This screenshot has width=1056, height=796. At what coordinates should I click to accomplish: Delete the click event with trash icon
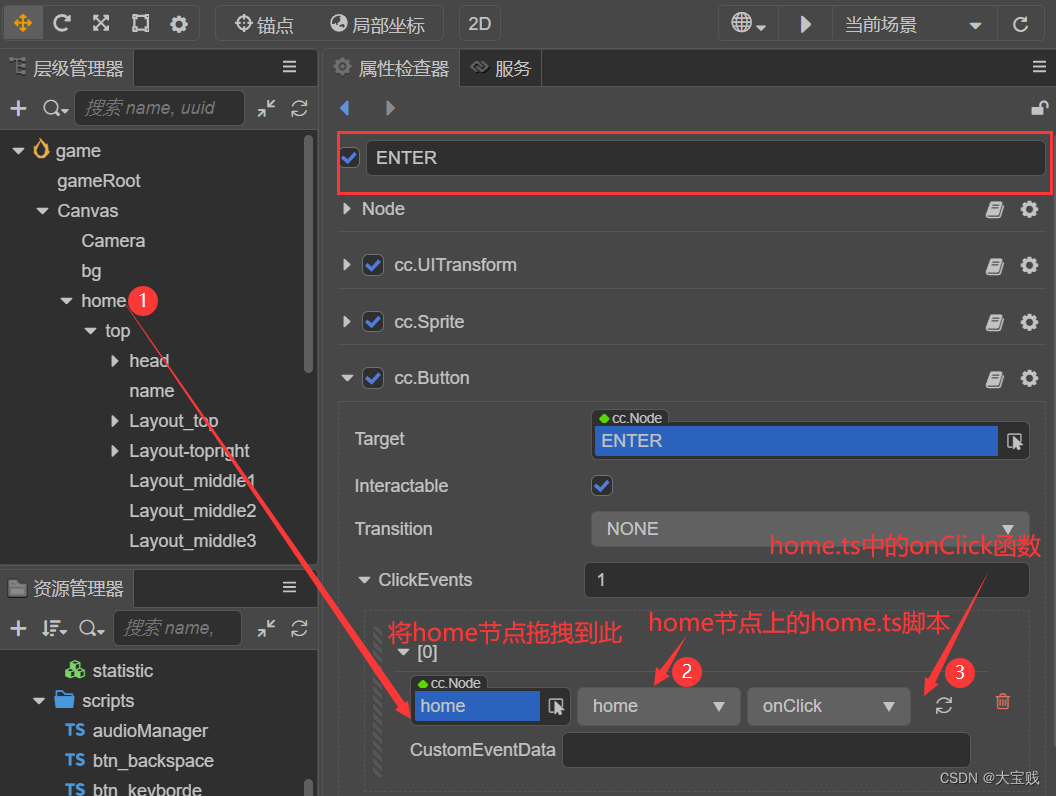tap(1003, 703)
